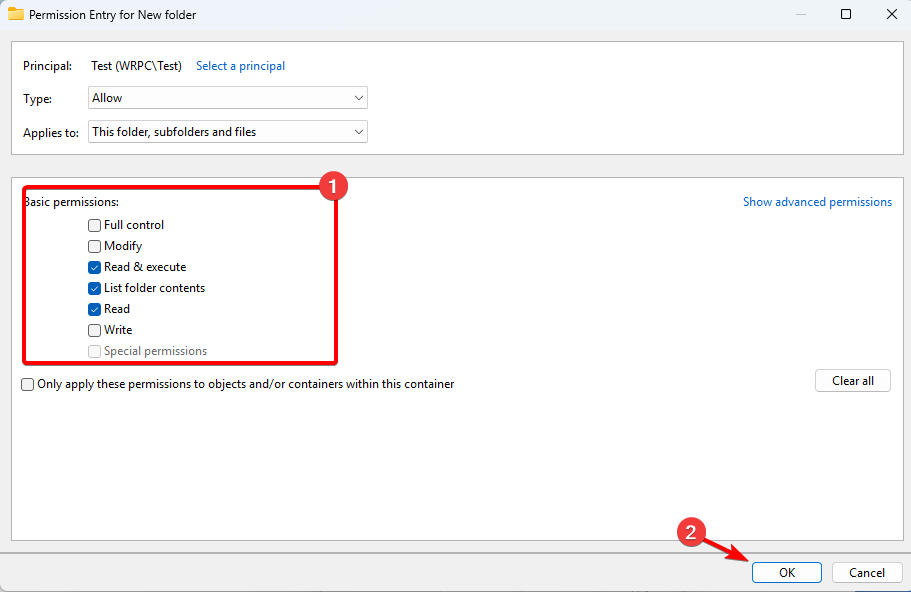Open the Type dropdown showing Allow
Image resolution: width=911 pixels, height=592 pixels.
point(228,98)
